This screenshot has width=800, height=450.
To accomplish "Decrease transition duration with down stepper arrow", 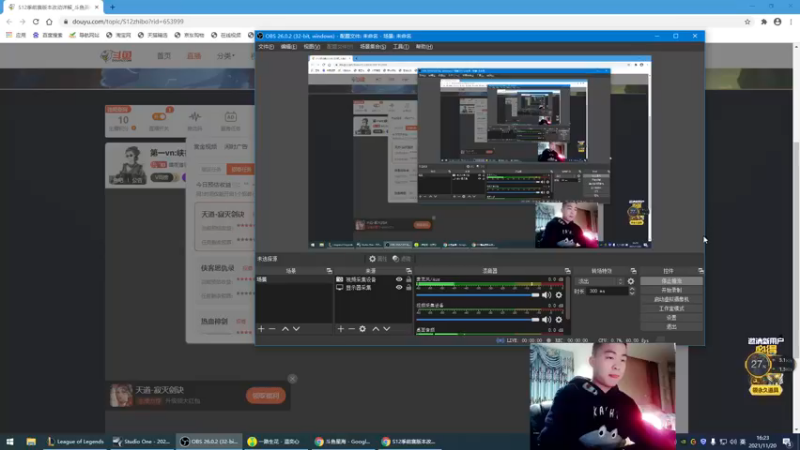I will 632,293.
